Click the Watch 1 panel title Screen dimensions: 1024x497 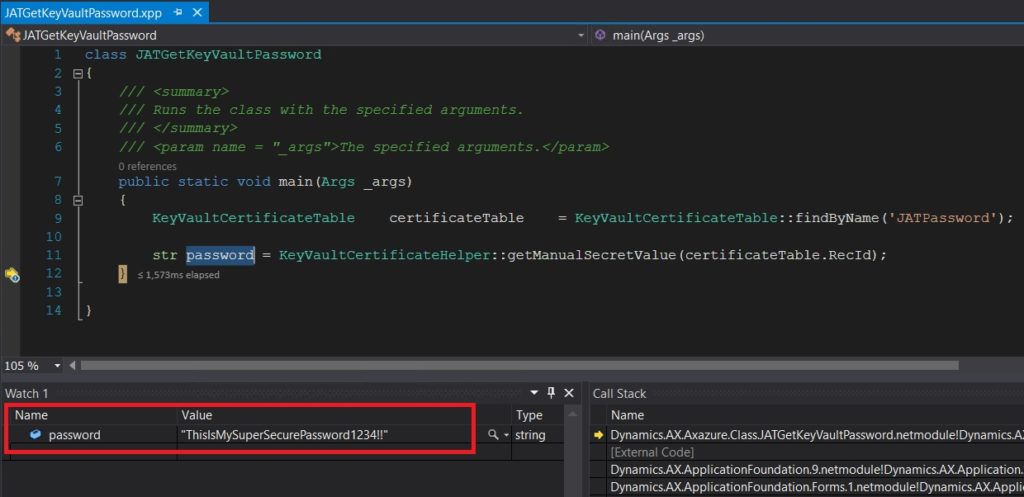click(27, 393)
